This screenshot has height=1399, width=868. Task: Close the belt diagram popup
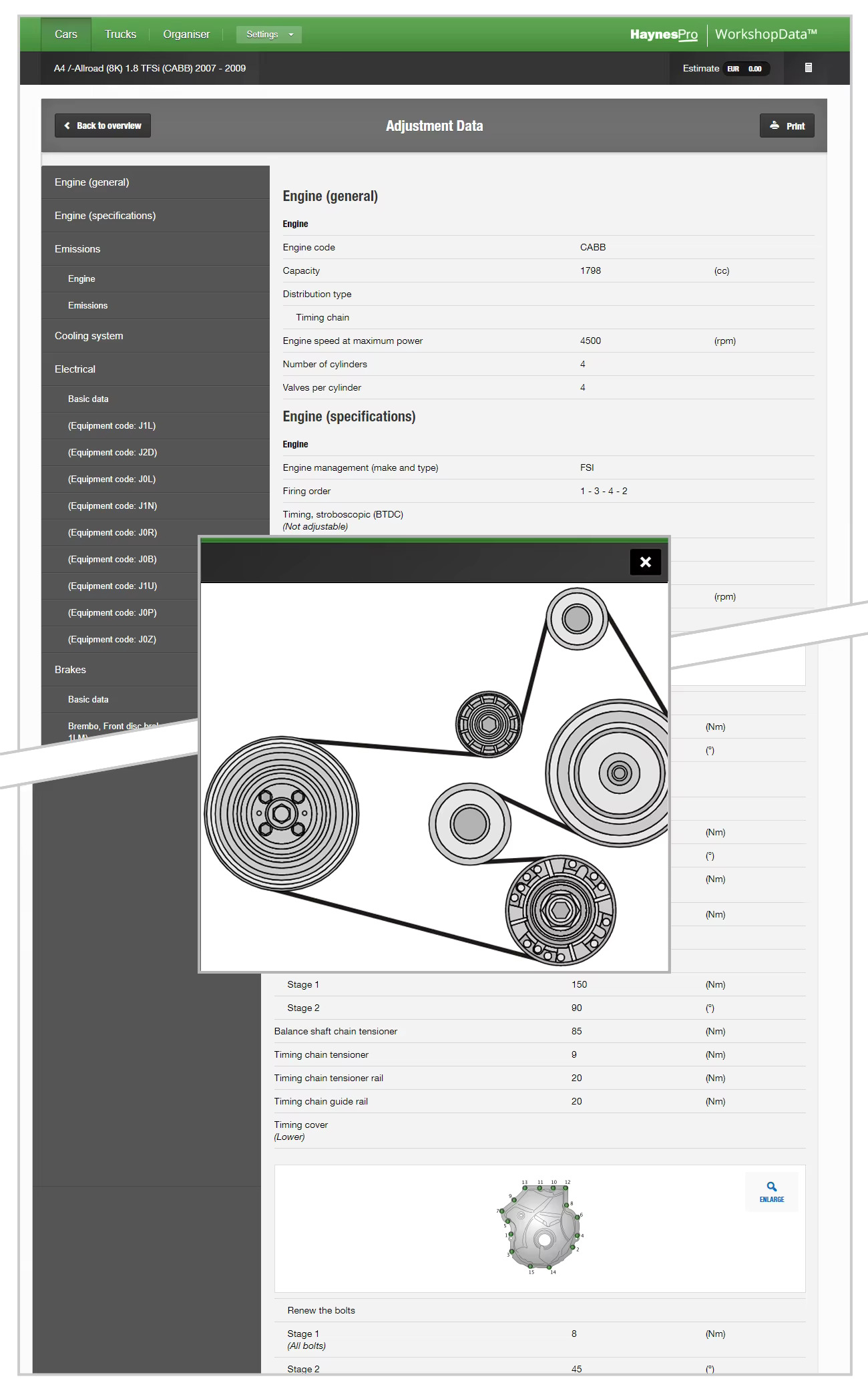tap(645, 562)
